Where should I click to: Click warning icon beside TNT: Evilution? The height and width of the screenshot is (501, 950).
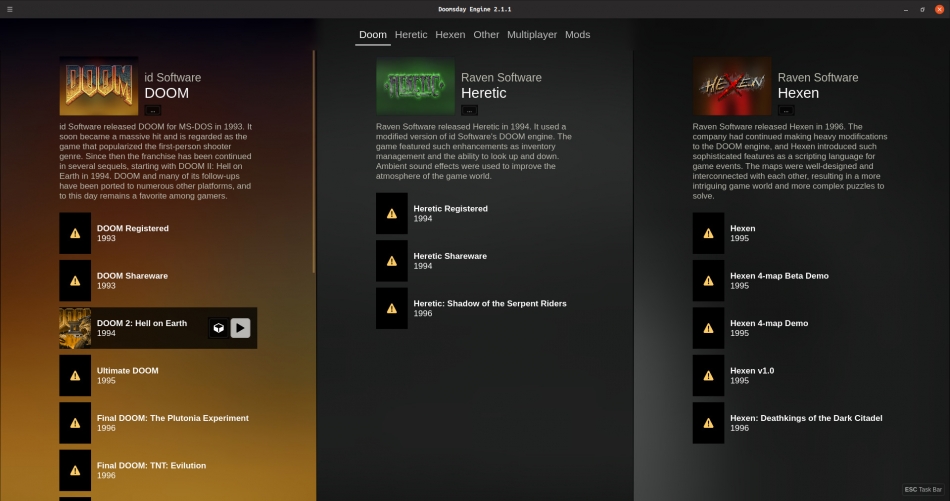pos(75,470)
